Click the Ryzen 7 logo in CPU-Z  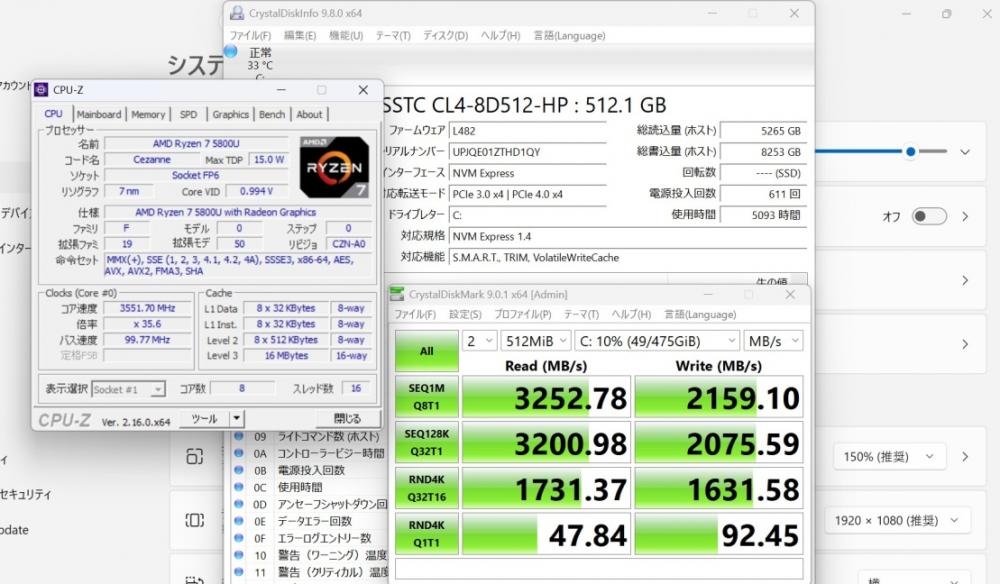334,167
